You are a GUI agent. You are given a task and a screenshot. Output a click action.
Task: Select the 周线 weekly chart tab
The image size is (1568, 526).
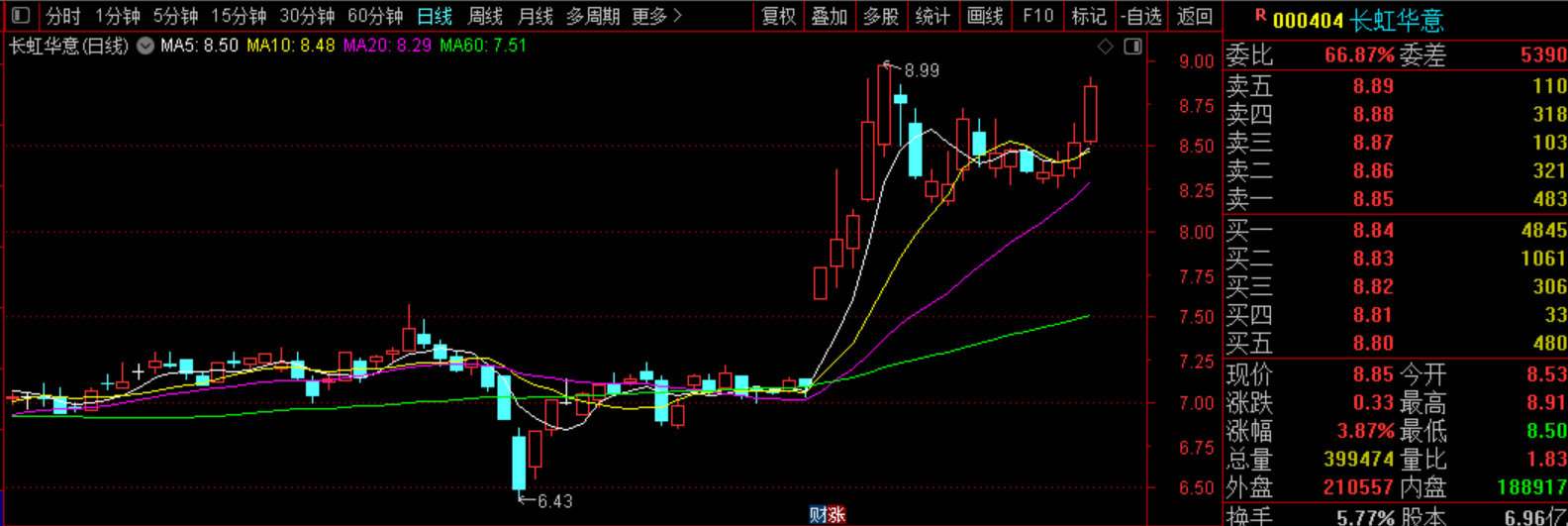(485, 16)
